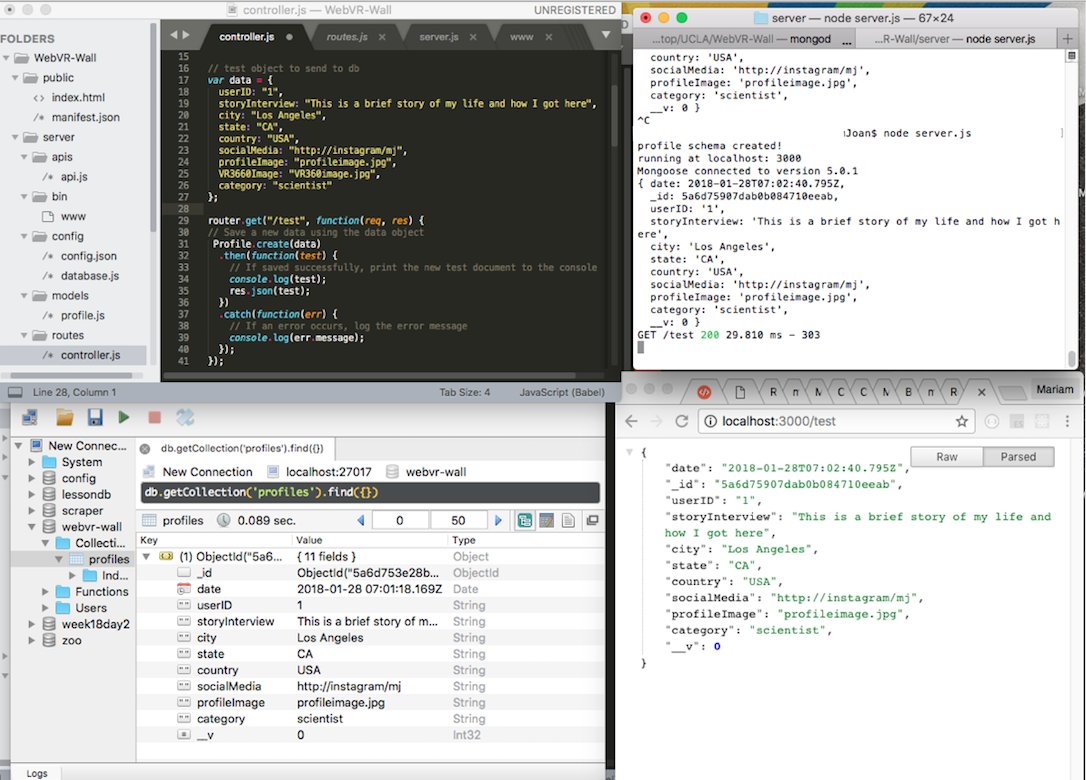Collapse the WebVR-Wall folder in Sublime sidebar

click(x=7, y=58)
